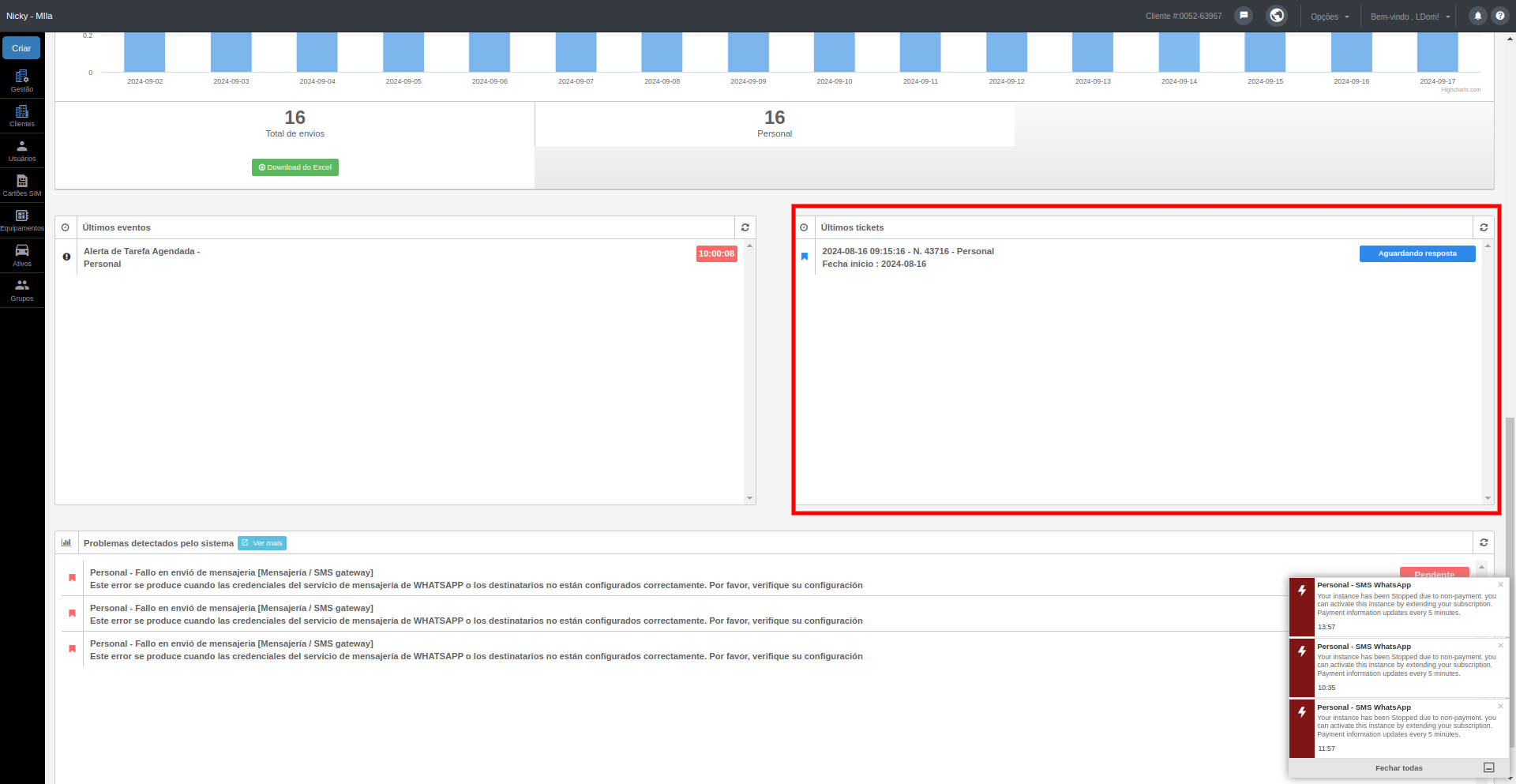The image size is (1516, 784).
Task: Download the Excel report
Action: [x=295, y=167]
